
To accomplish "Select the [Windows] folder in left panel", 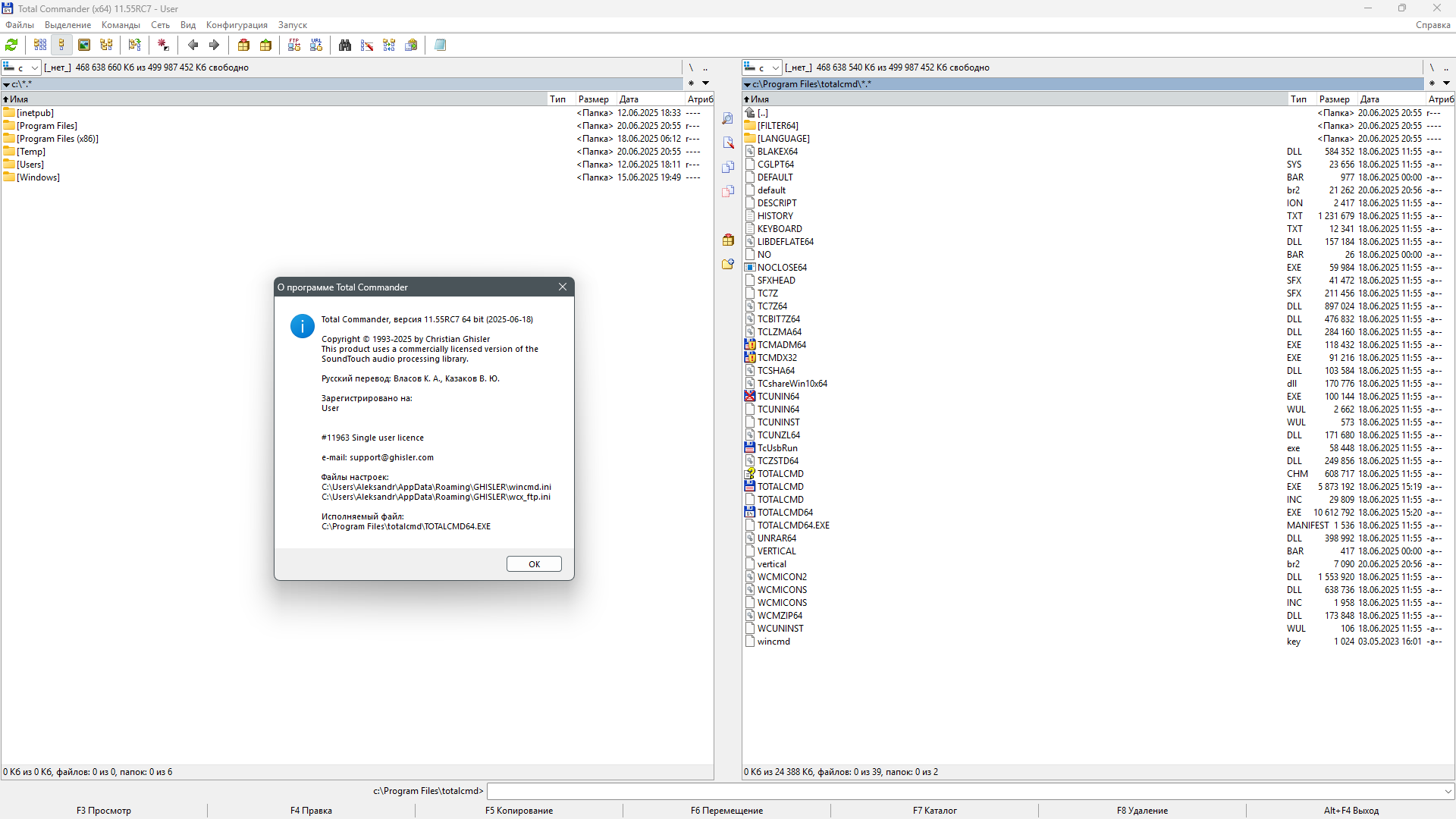I will (356, 177).
